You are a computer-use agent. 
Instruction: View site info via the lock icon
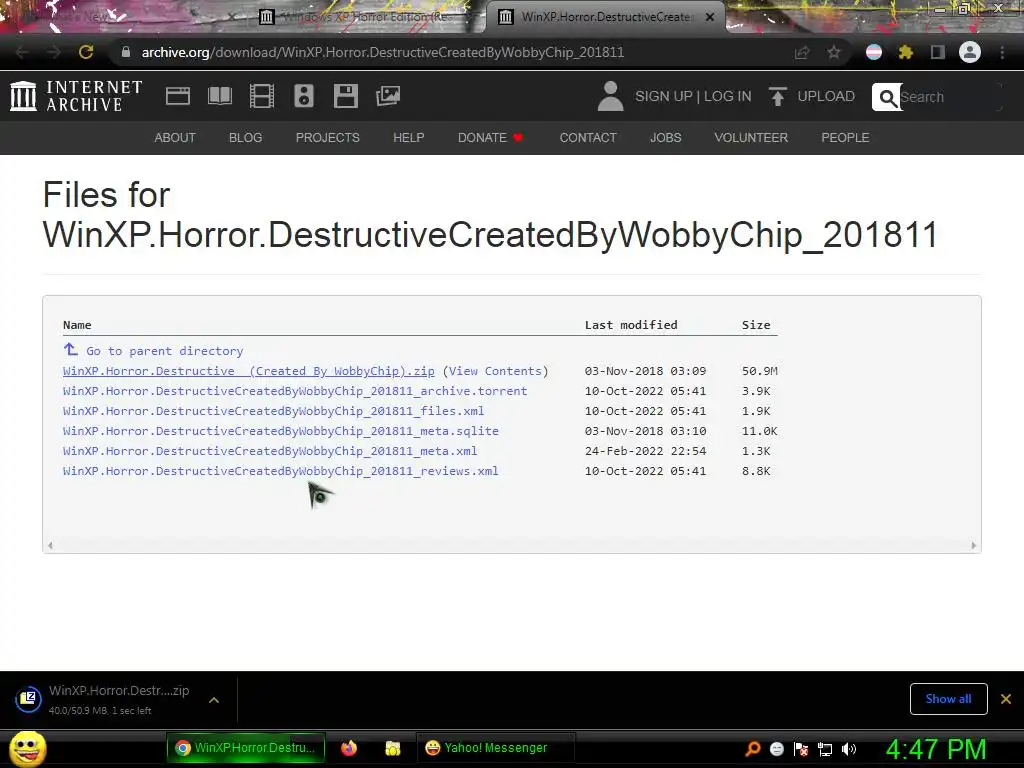[125, 52]
